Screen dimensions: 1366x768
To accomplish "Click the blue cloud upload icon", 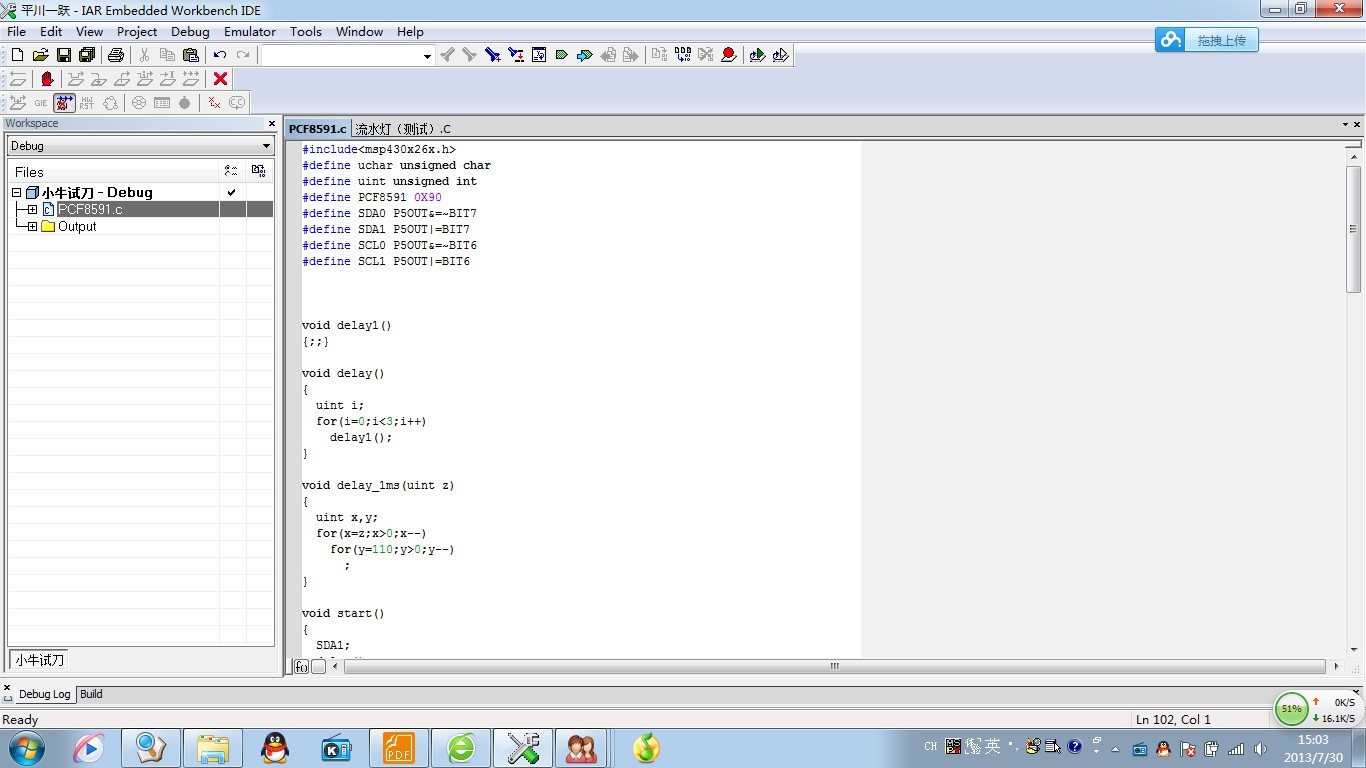I will pos(1170,40).
